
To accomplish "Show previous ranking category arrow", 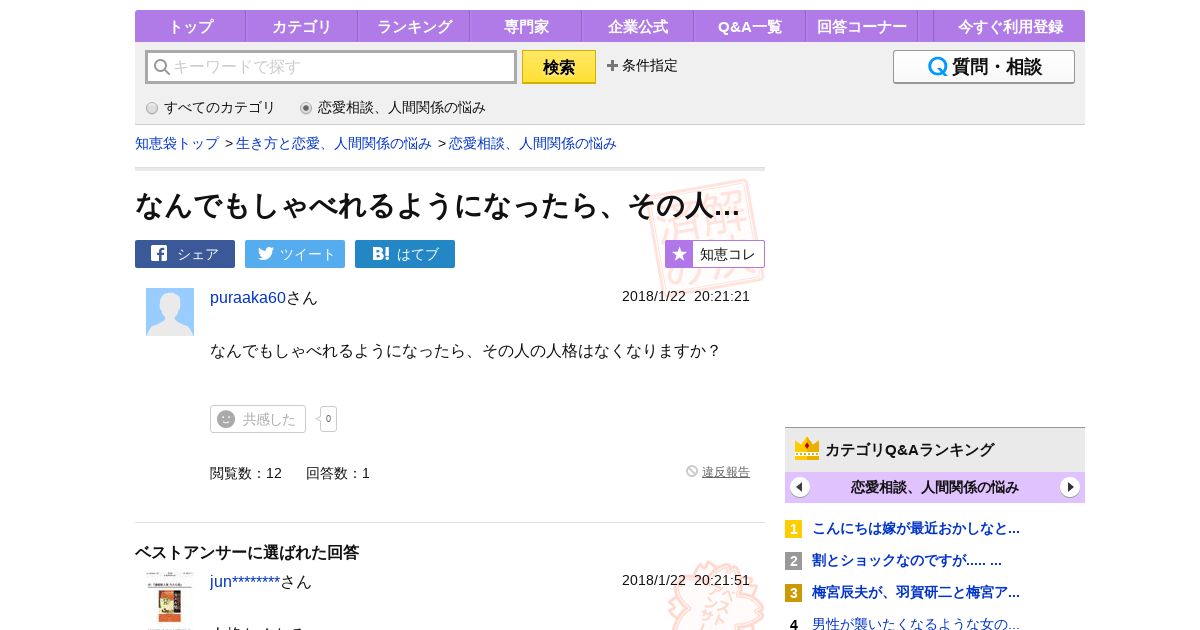I will pyautogui.click(x=800, y=487).
